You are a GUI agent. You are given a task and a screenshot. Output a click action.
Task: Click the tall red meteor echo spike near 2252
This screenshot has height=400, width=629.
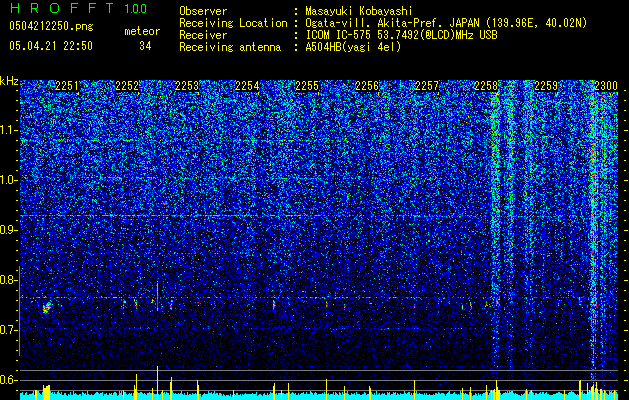point(157,296)
